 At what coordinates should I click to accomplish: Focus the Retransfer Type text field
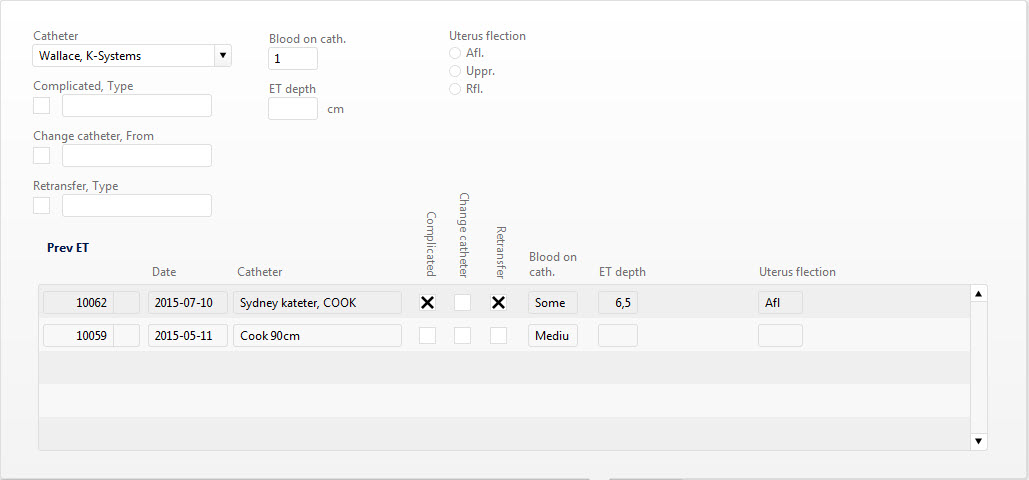coord(137,205)
